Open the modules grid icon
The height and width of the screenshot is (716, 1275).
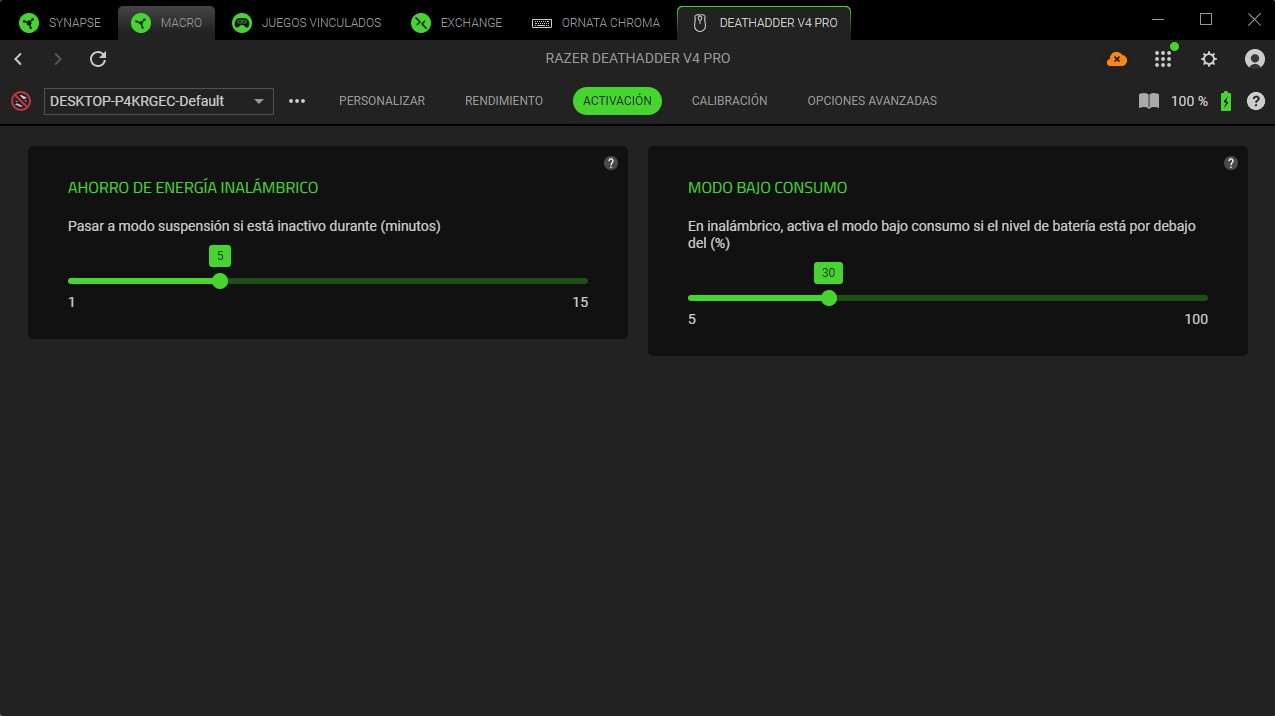coord(1162,59)
